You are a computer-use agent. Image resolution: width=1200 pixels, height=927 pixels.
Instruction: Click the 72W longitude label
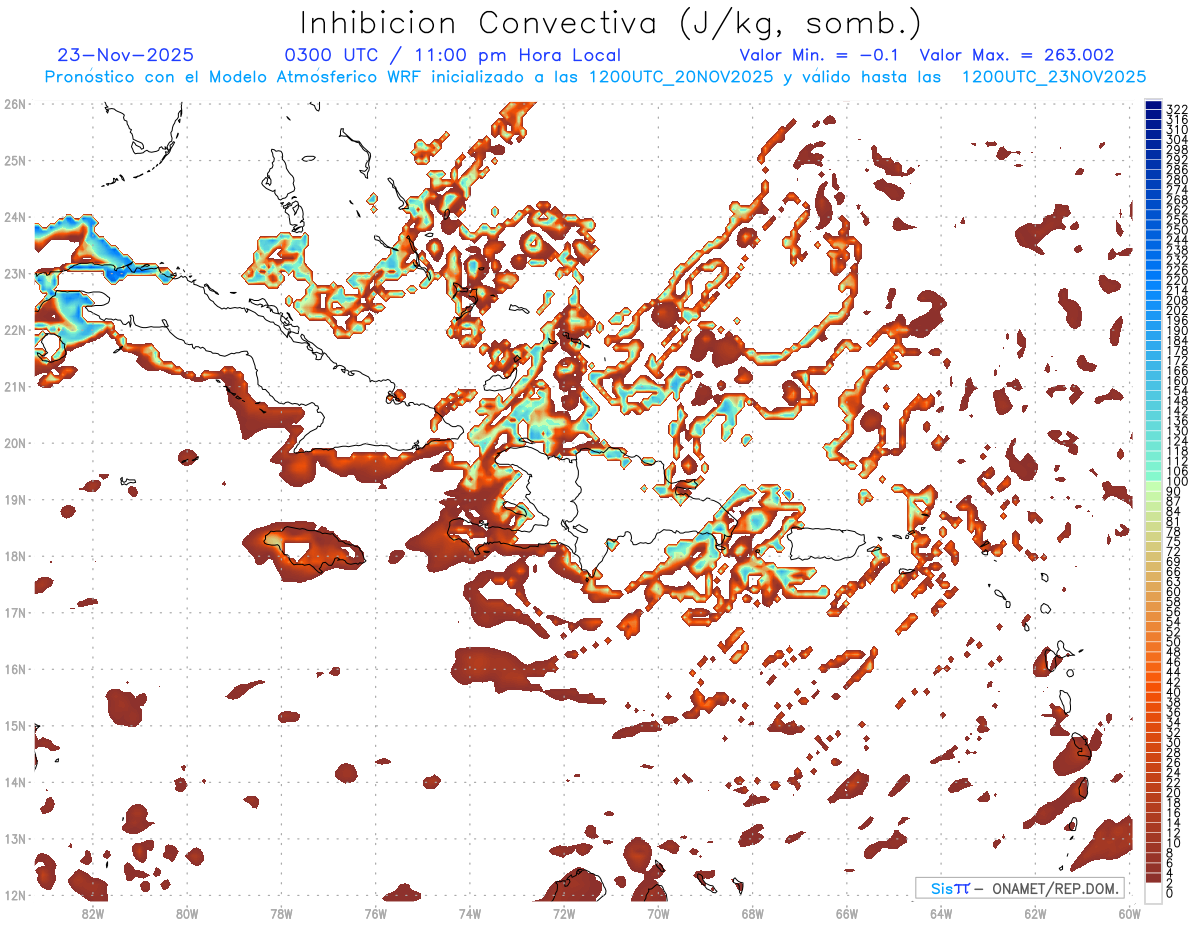click(564, 913)
